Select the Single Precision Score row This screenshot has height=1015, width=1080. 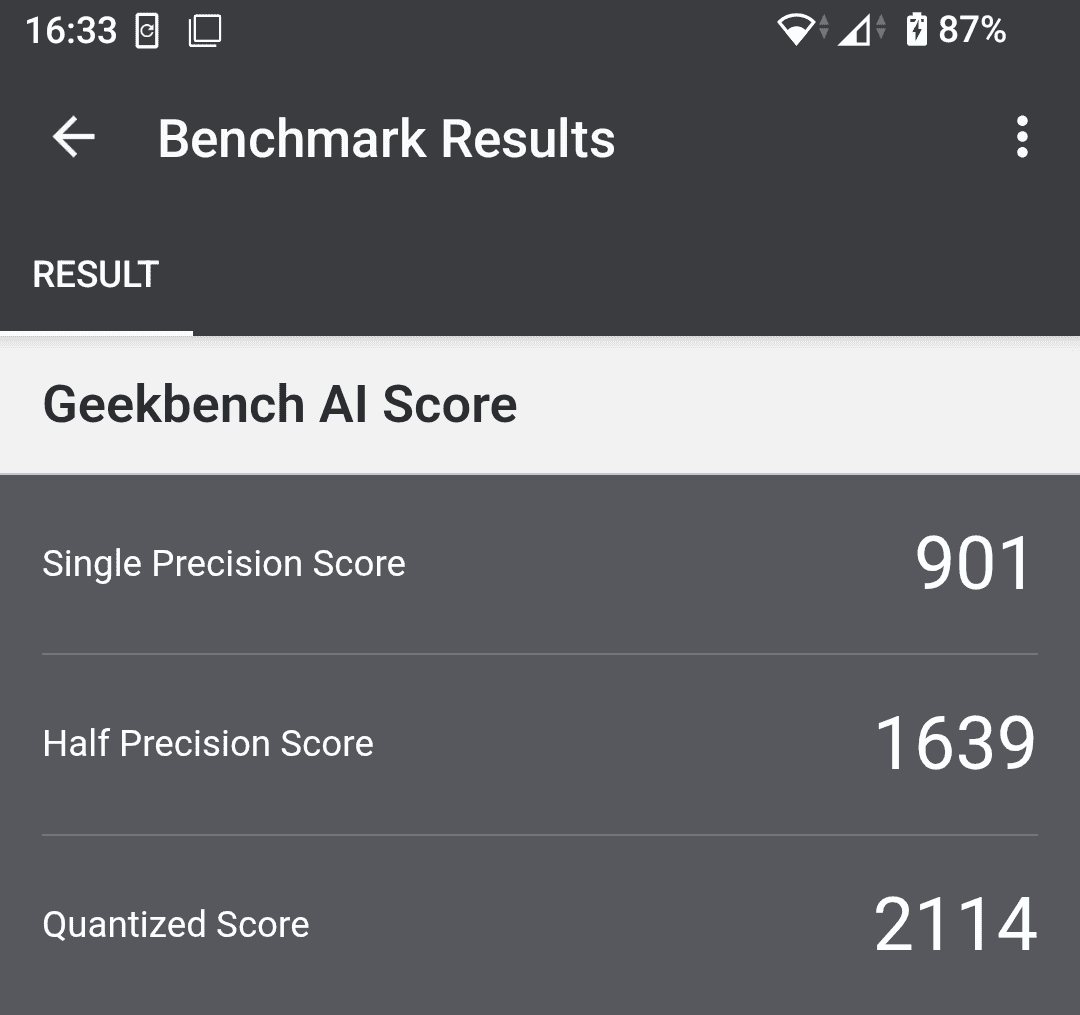coord(540,563)
